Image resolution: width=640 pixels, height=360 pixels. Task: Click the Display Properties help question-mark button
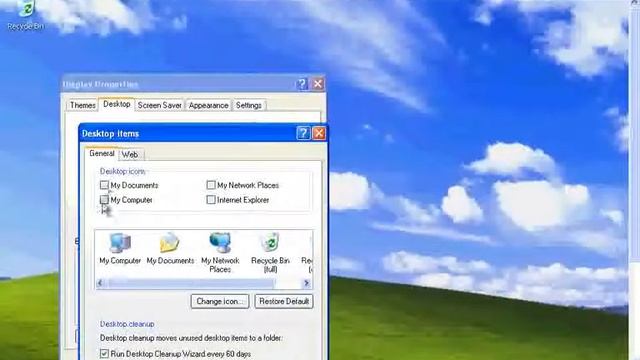click(x=302, y=84)
